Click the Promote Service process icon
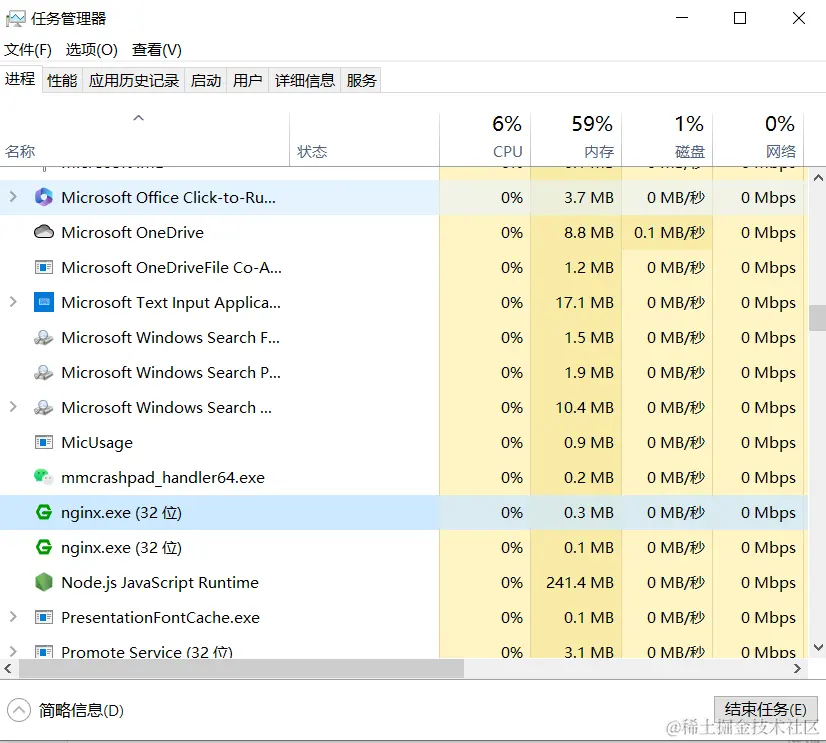Viewport: 826px width, 743px height. pos(44,651)
